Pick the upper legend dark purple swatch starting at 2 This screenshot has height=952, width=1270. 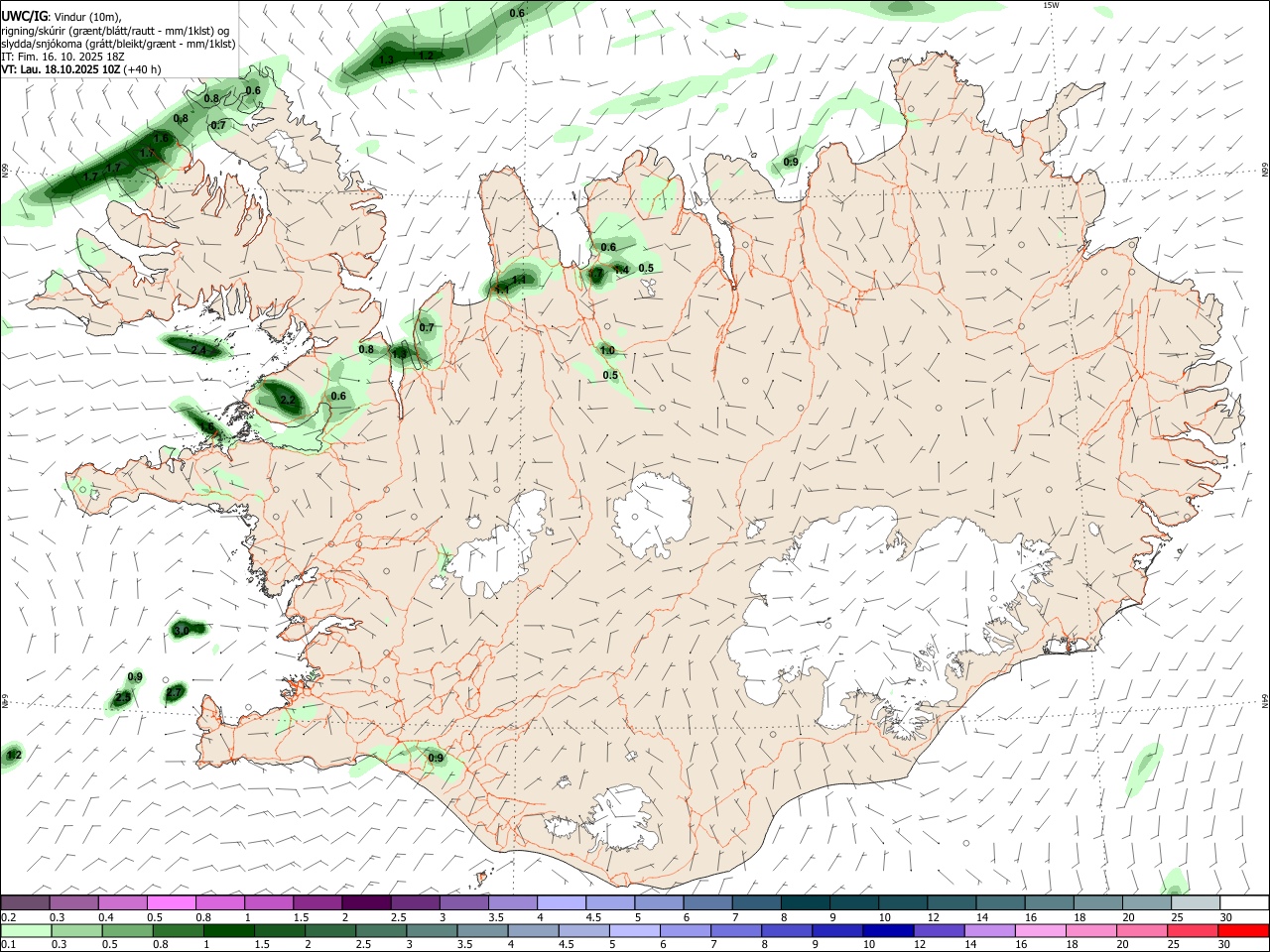pyautogui.click(x=366, y=902)
